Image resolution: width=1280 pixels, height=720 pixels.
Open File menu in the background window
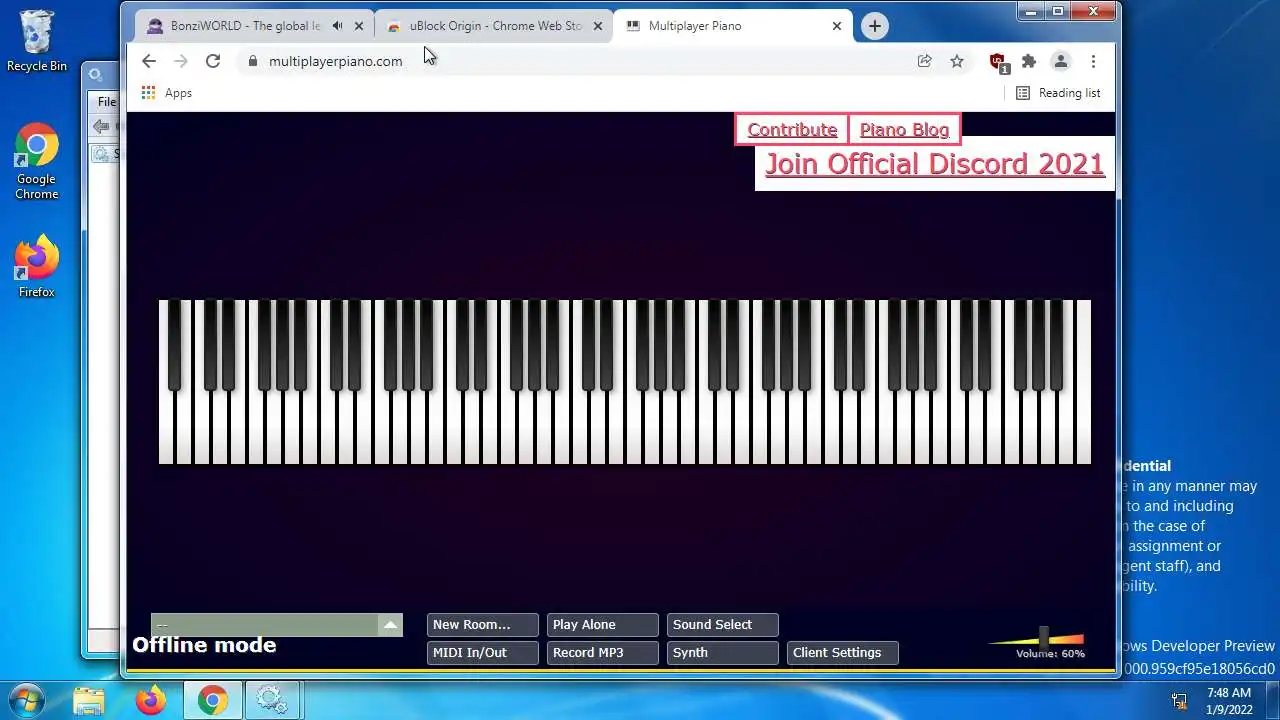click(x=107, y=102)
